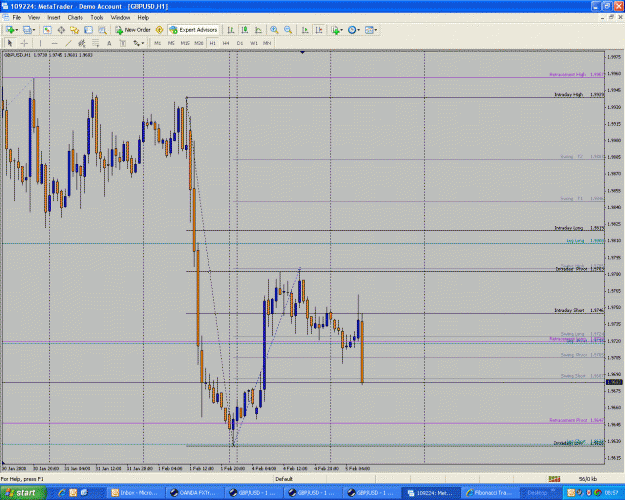625x500 pixels.
Task: Draw a vertical line tool
Action: coord(40,43)
